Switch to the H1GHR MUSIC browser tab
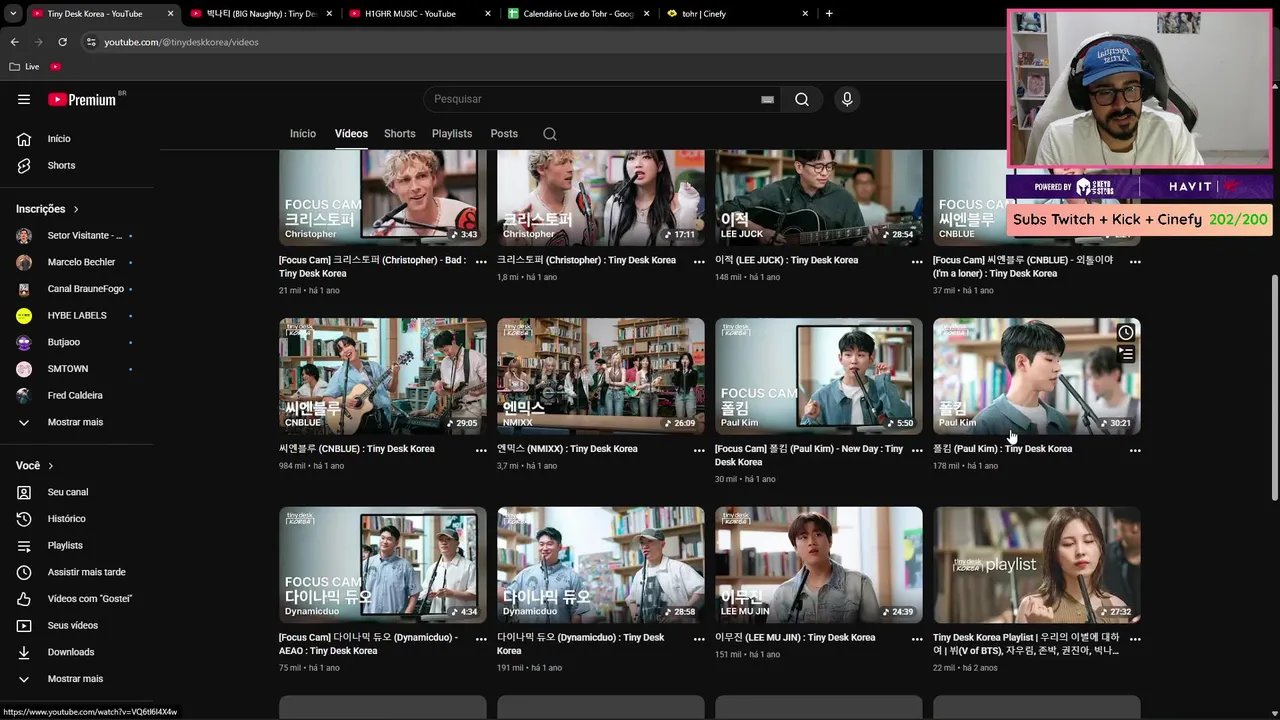 pyautogui.click(x=420, y=14)
